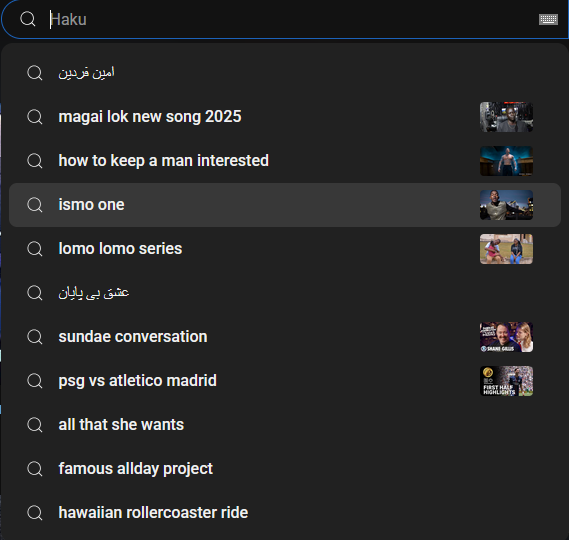The image size is (569, 540).
Task: Choose 'how to keep a man interested'
Action: (285, 161)
